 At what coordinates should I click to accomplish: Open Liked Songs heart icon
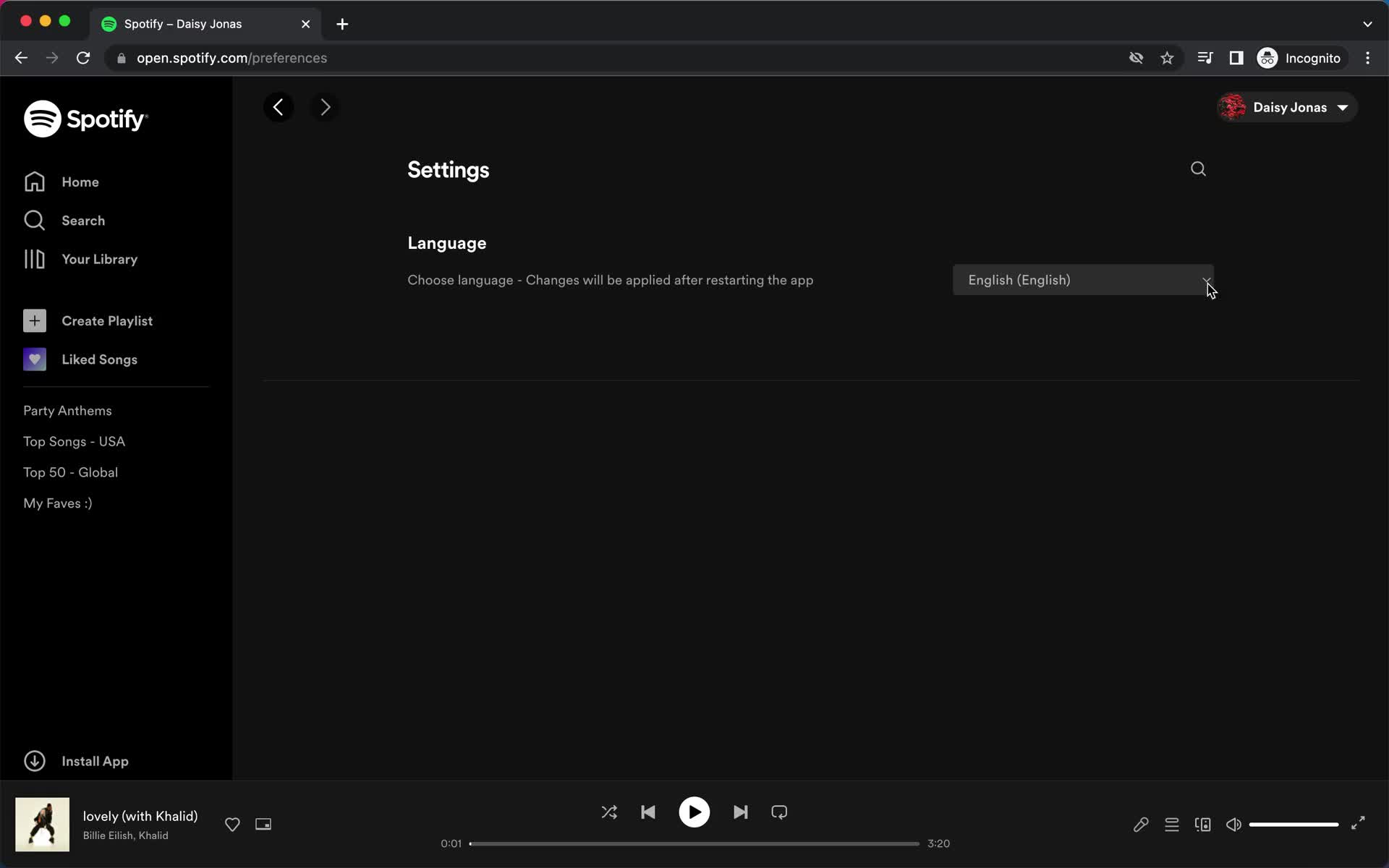[35, 359]
